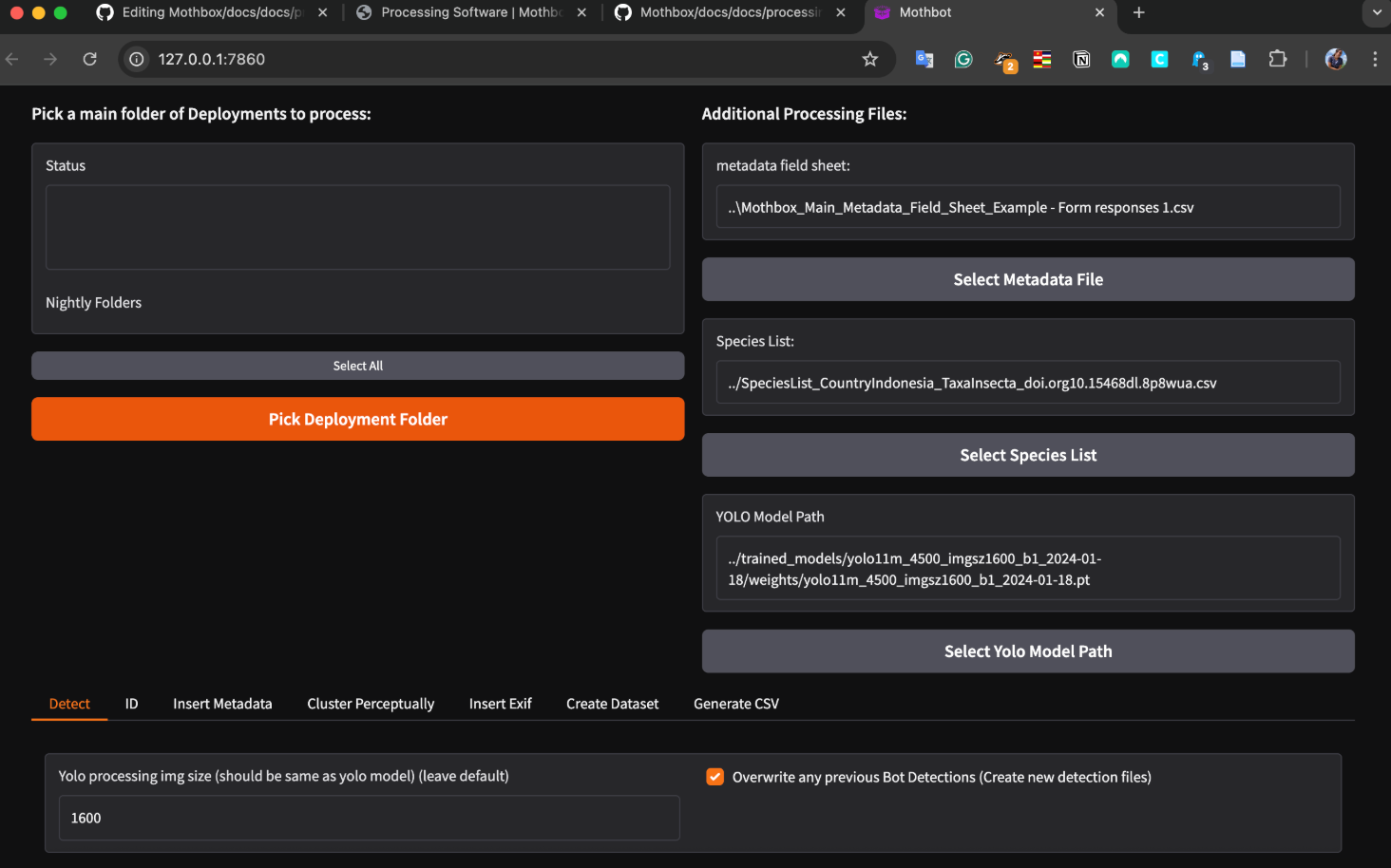
Task: Open the Privacy Badger extension icon
Action: pos(1004,61)
